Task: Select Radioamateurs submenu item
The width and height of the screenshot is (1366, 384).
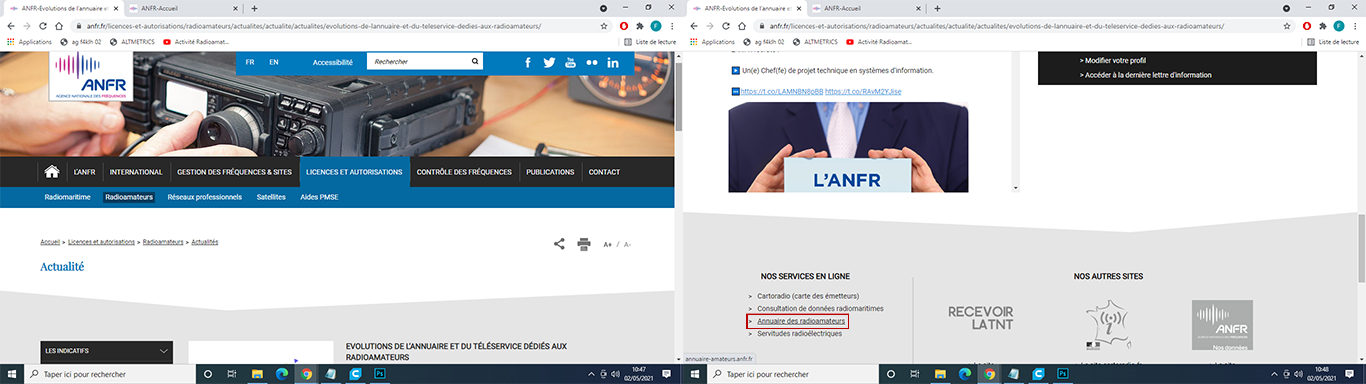Action: 129,197
